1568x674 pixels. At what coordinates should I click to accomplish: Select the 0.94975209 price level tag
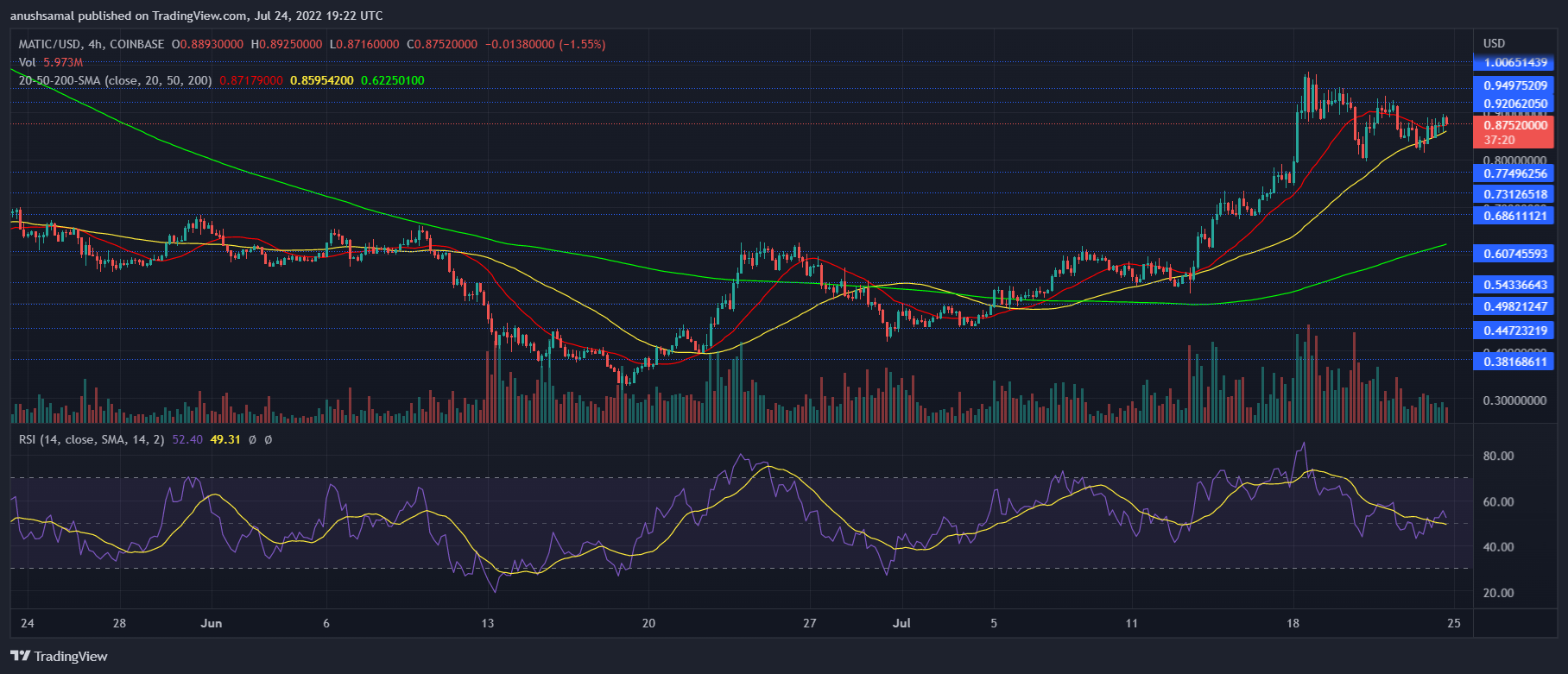1514,85
